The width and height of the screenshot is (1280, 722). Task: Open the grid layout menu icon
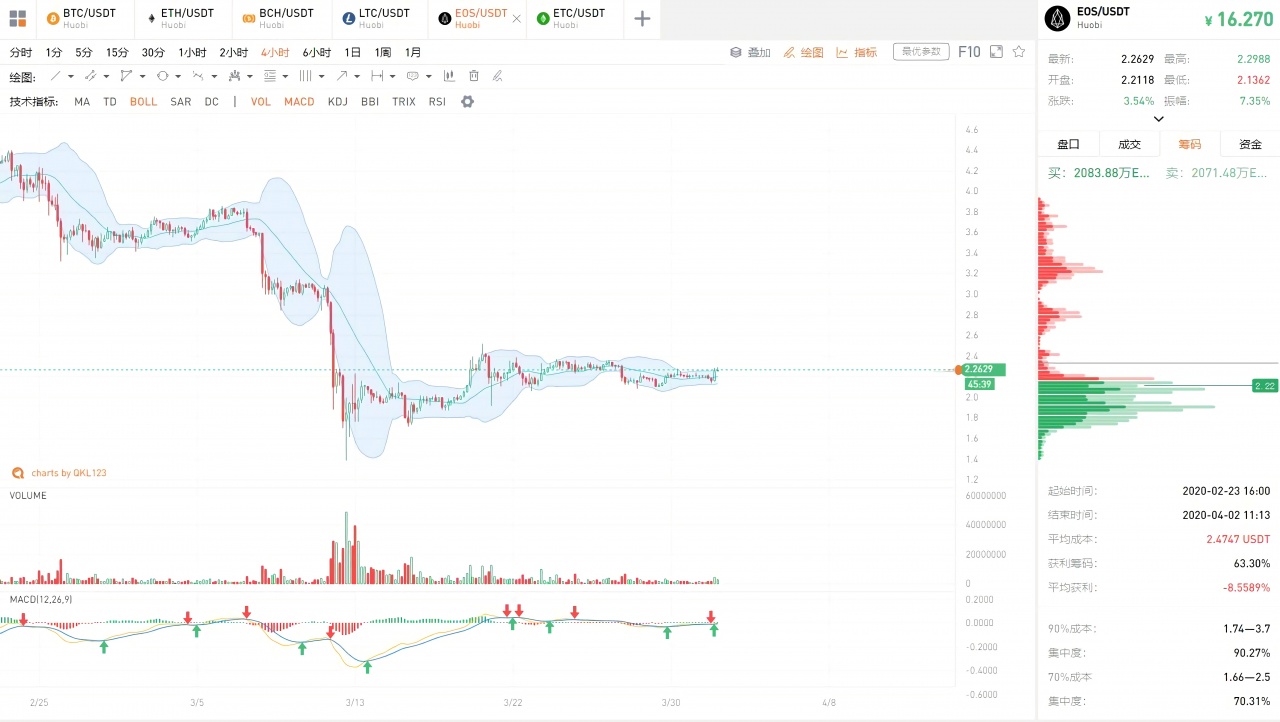tap(17, 18)
